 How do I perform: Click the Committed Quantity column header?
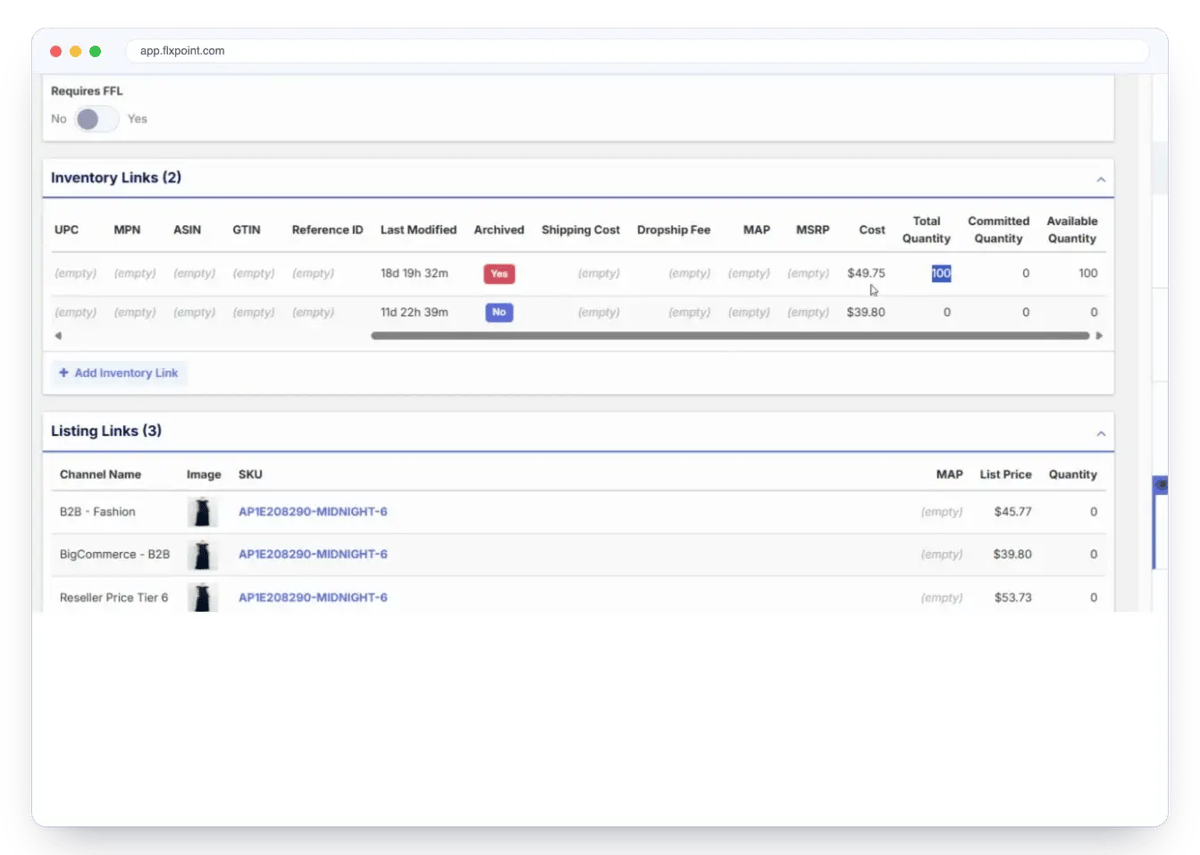[x=998, y=230]
